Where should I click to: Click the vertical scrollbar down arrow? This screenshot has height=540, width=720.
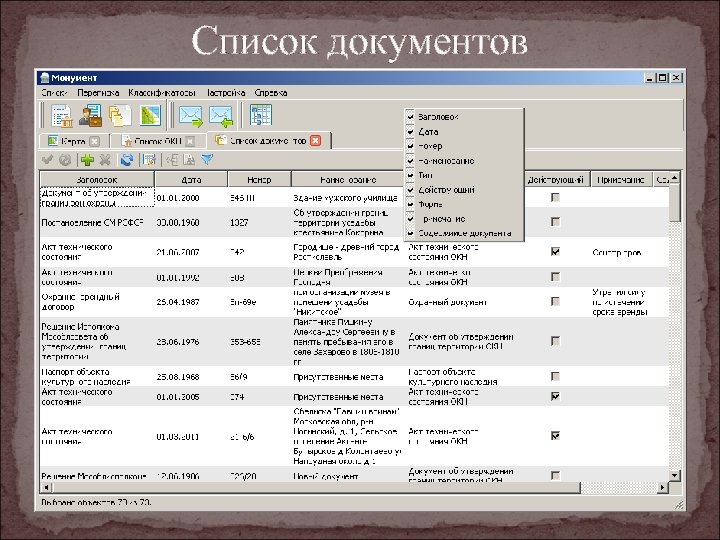(x=674, y=475)
